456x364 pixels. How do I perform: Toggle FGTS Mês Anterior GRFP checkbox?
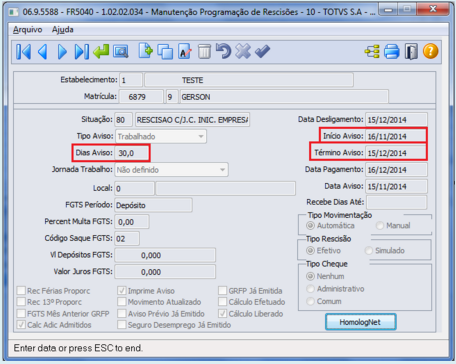(x=21, y=313)
